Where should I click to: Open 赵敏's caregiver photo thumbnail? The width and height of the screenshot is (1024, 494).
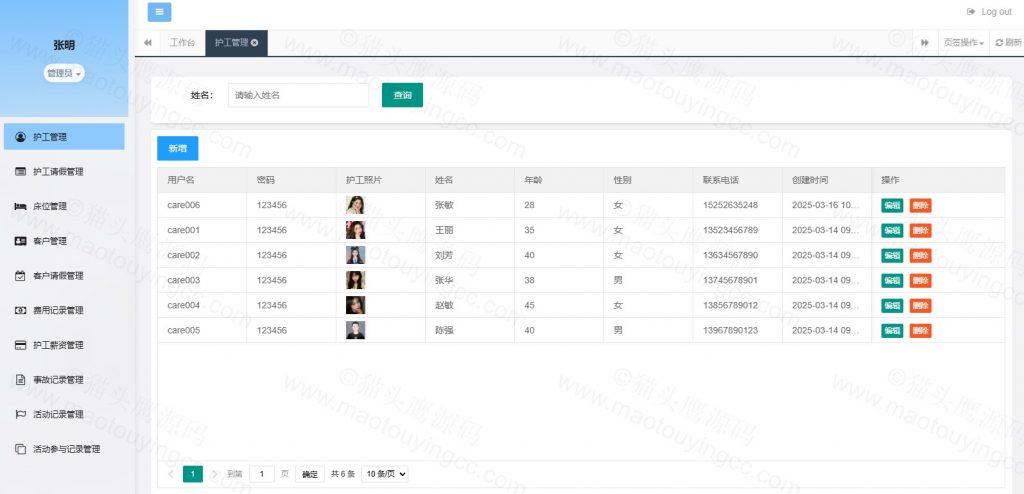coord(355,305)
